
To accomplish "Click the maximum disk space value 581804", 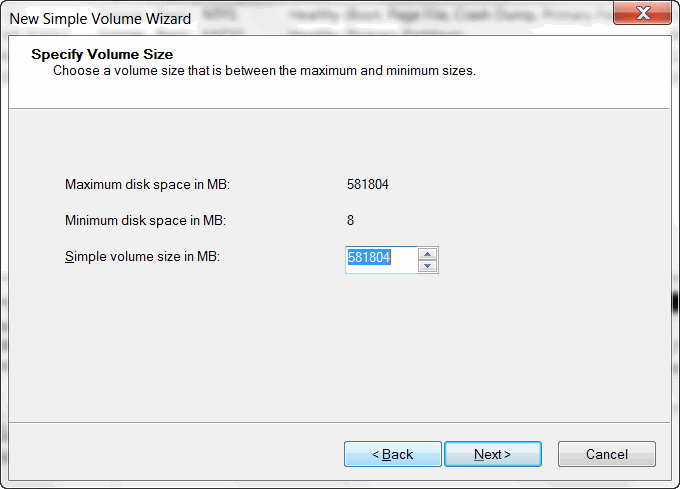I will point(368,185).
